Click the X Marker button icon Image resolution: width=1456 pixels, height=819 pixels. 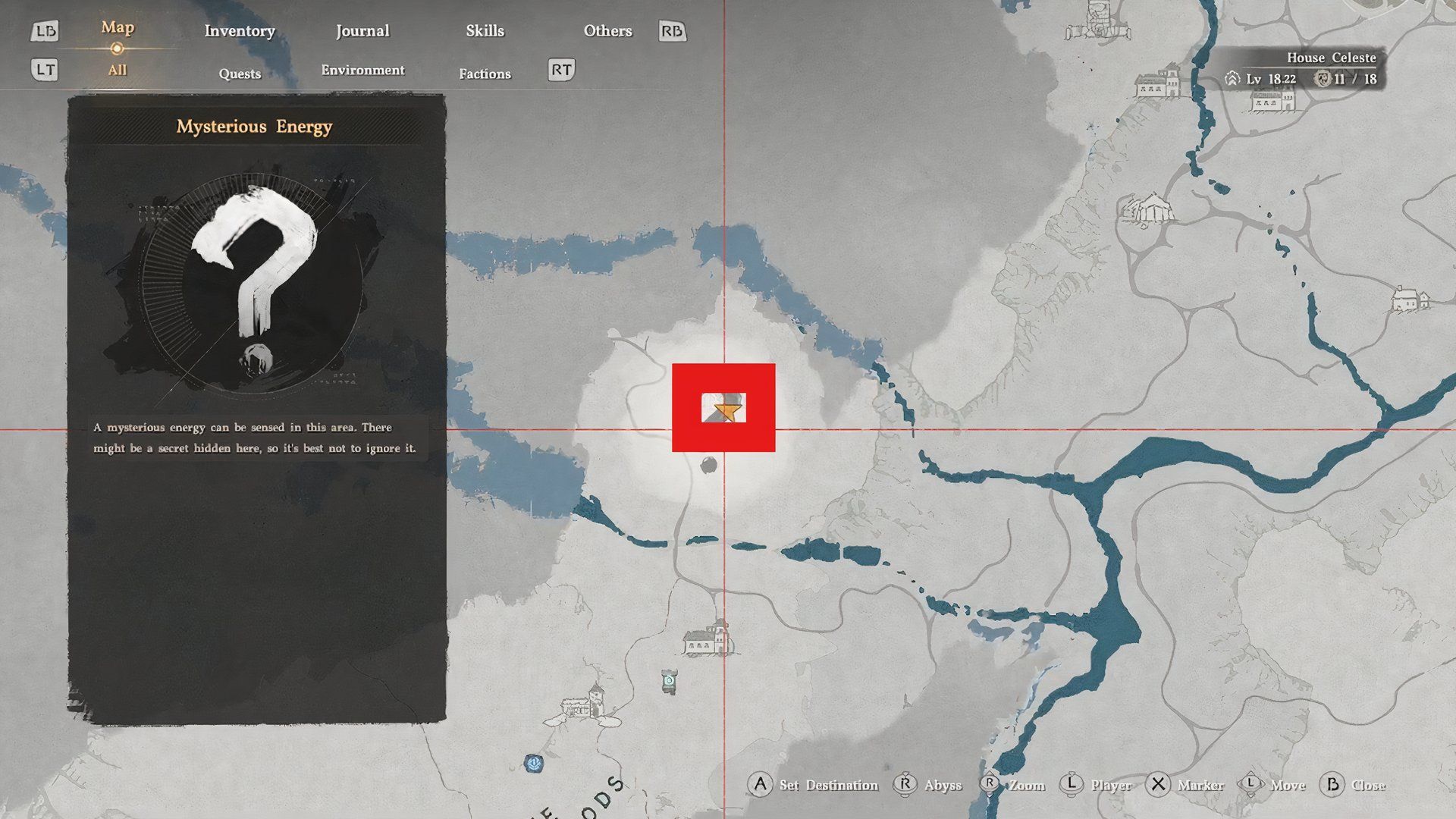pos(1157,784)
